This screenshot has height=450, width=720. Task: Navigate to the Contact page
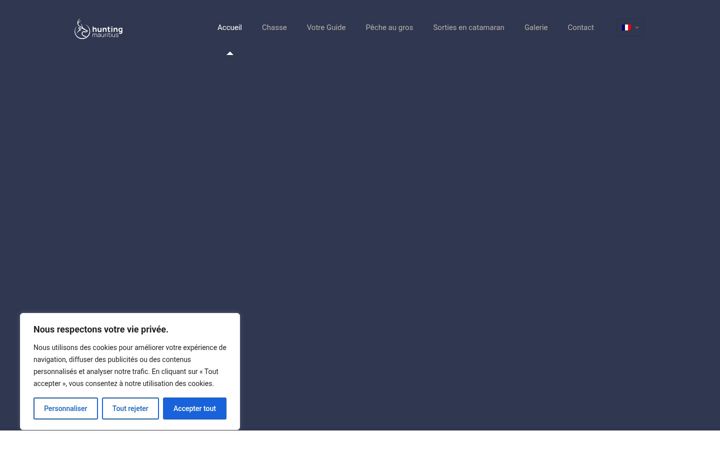coord(580,28)
